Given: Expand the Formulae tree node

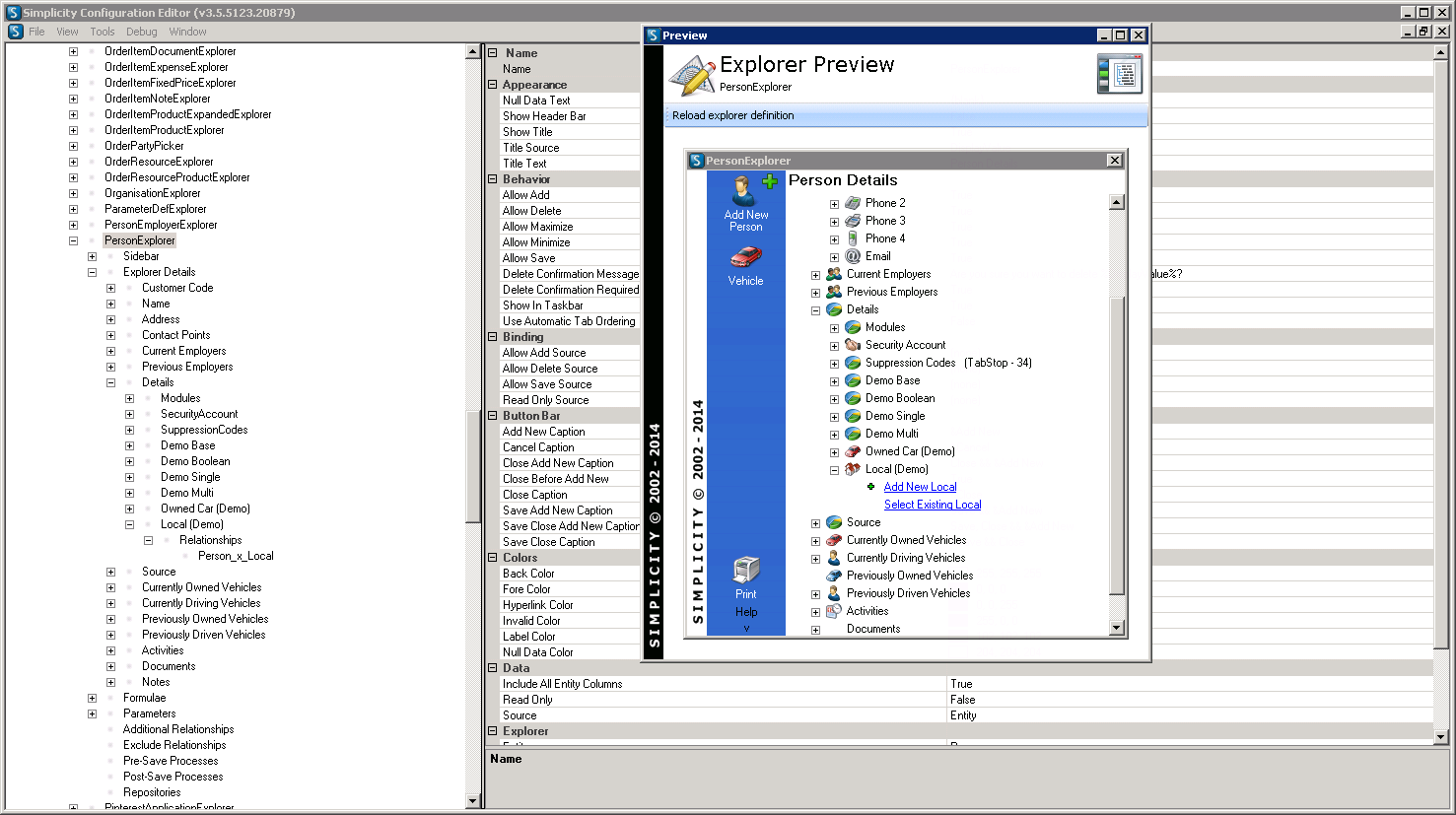Looking at the screenshot, I should coord(92,698).
